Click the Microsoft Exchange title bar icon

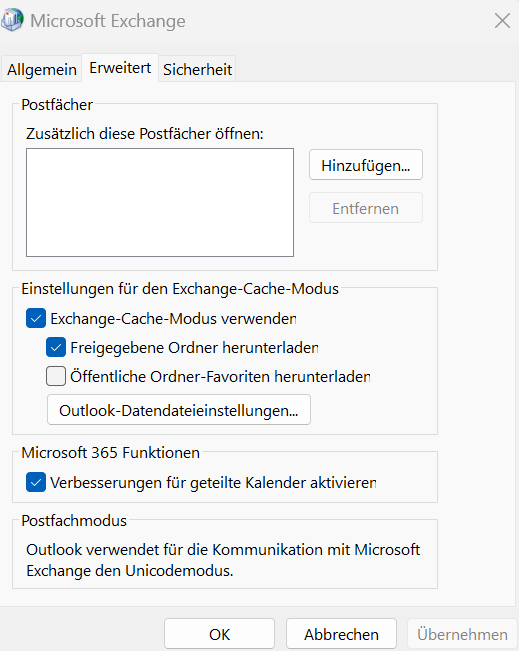[x=12, y=20]
